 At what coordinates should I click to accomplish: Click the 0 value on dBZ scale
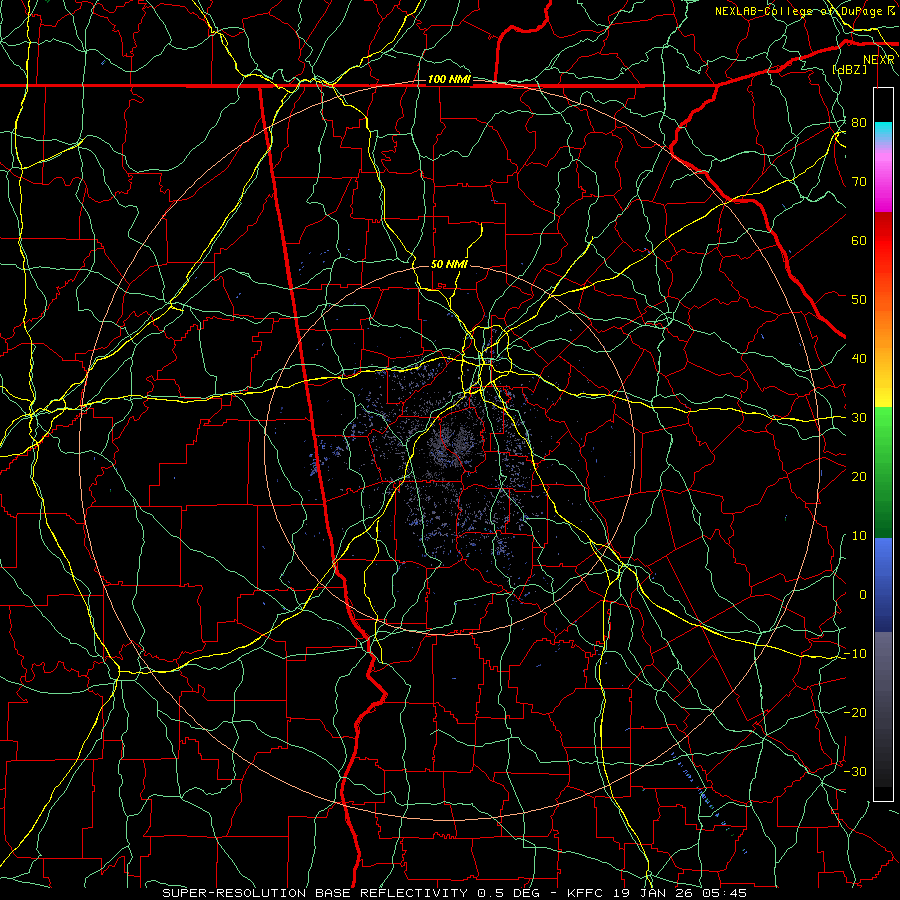click(863, 595)
